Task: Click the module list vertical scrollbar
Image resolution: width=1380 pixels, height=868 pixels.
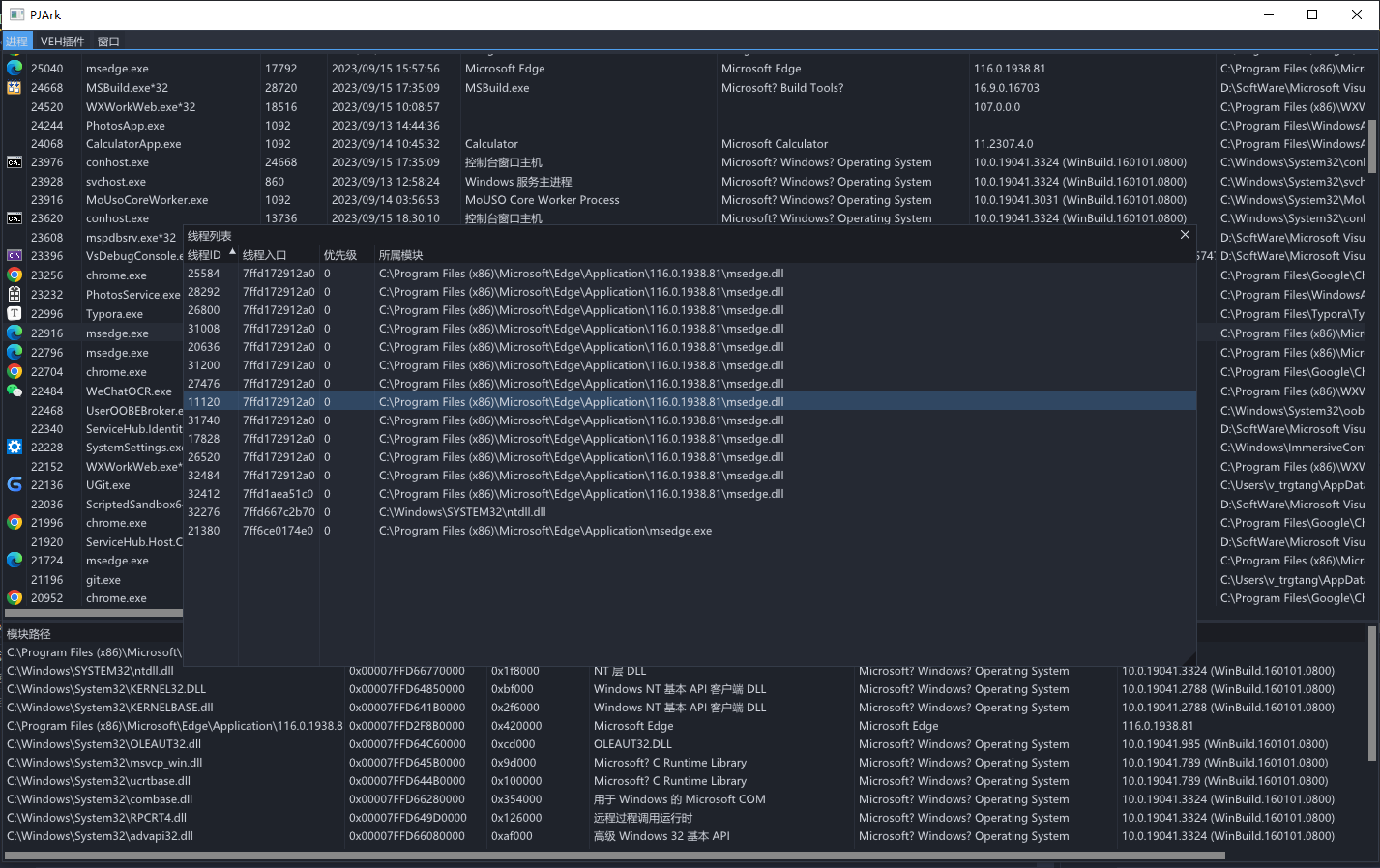Action: point(1372,694)
